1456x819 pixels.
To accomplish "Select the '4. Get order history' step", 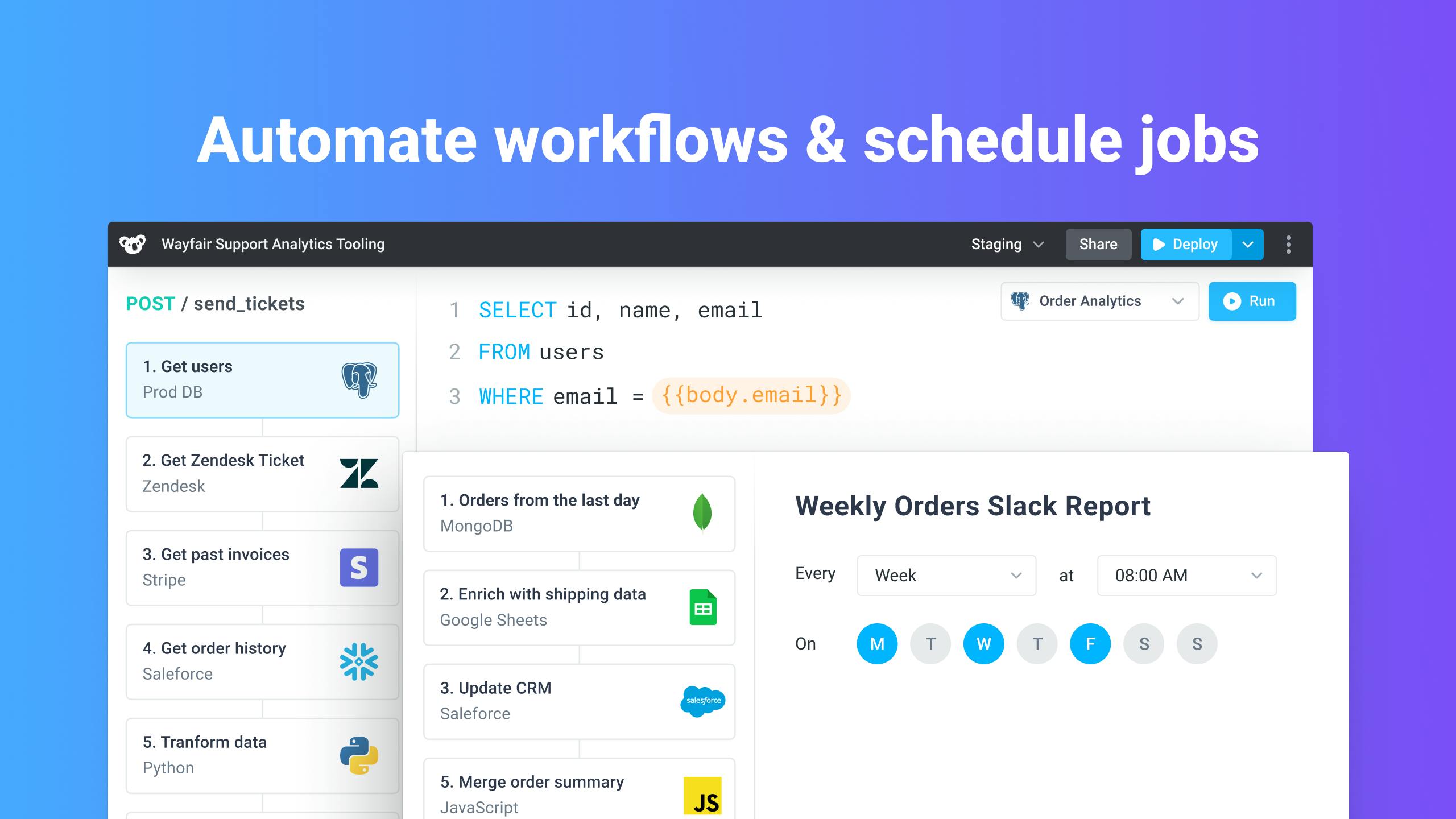I will click(x=262, y=661).
